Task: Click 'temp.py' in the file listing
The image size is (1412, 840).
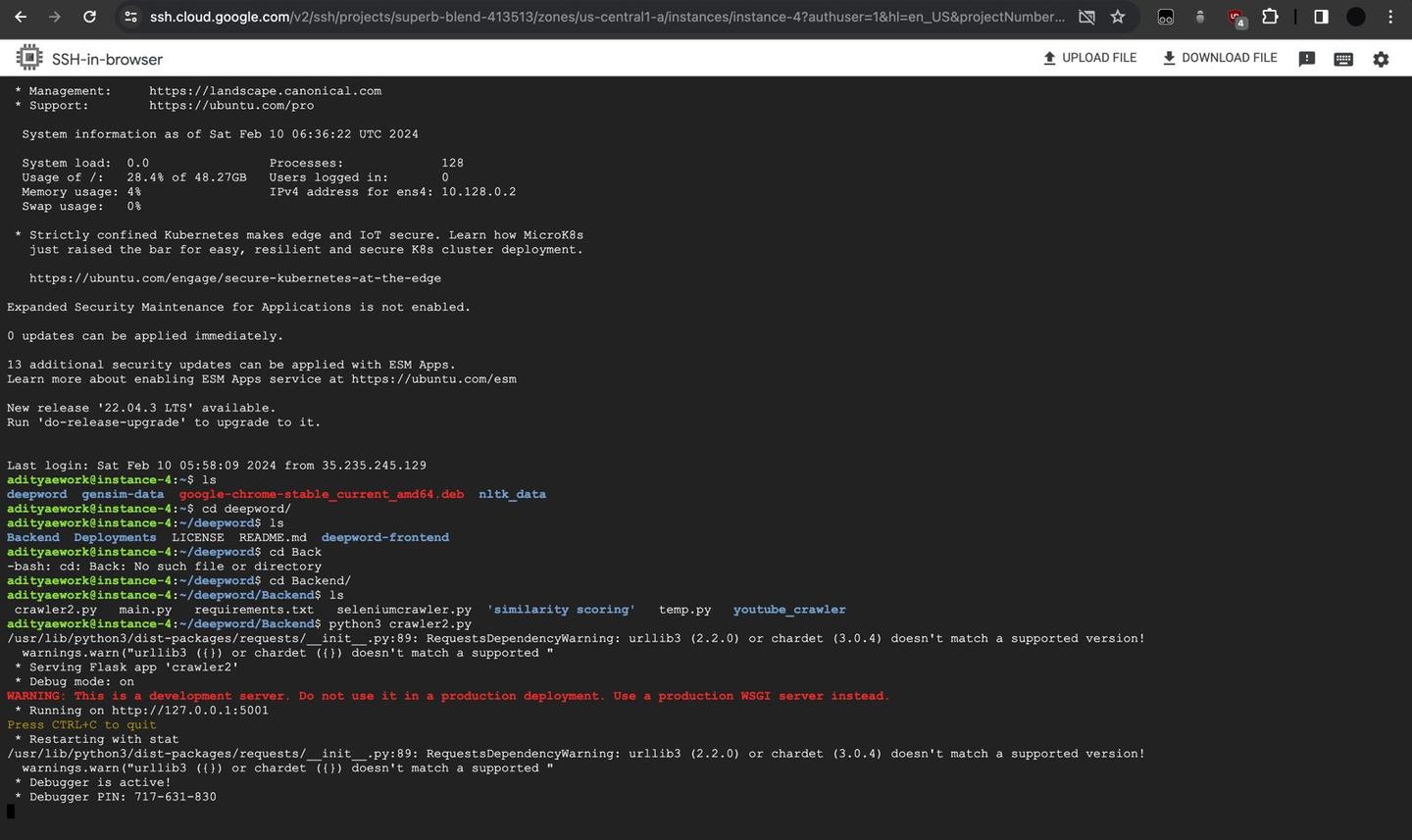Action: [x=685, y=610]
